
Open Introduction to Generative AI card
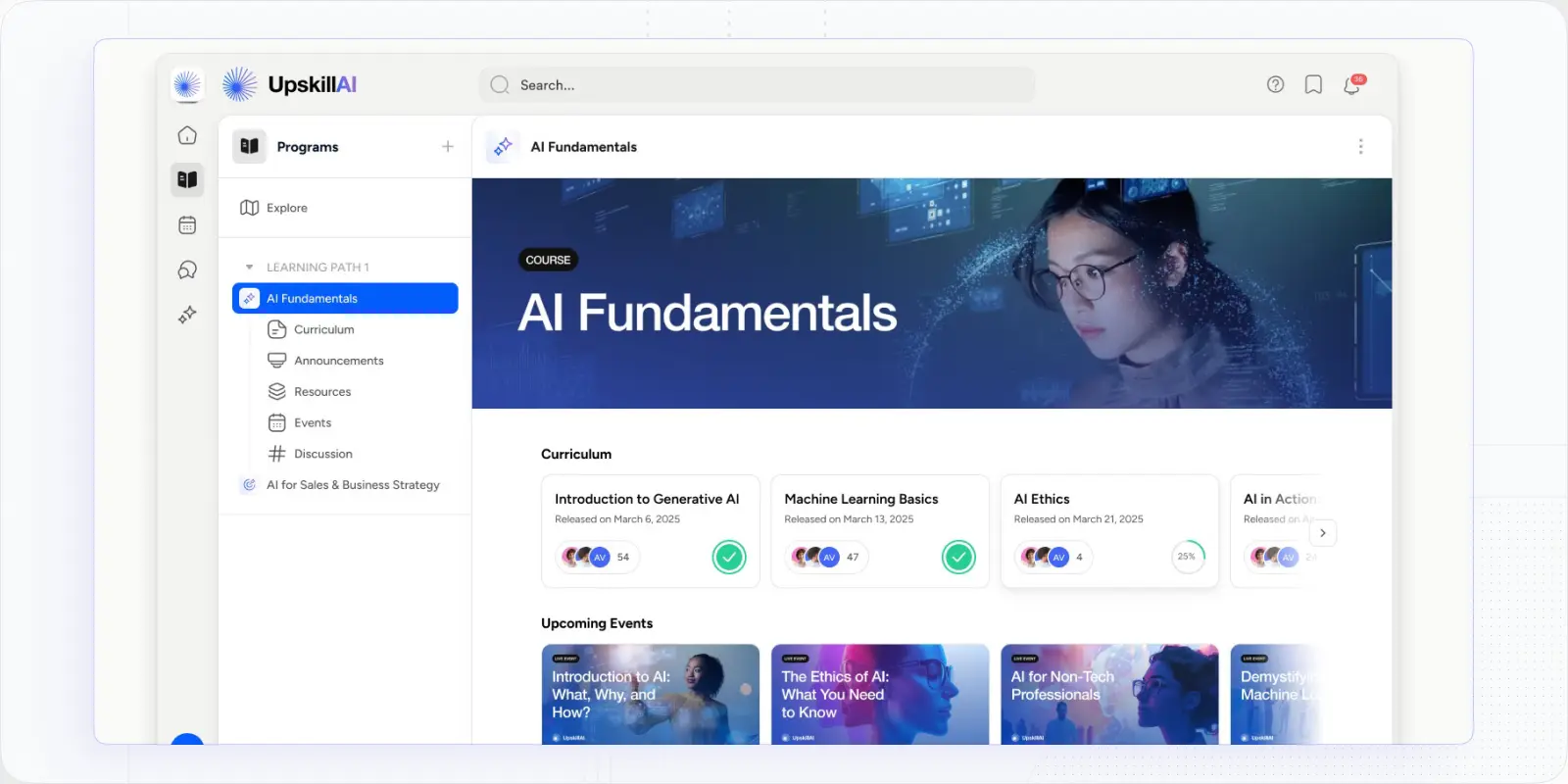pyautogui.click(x=651, y=531)
